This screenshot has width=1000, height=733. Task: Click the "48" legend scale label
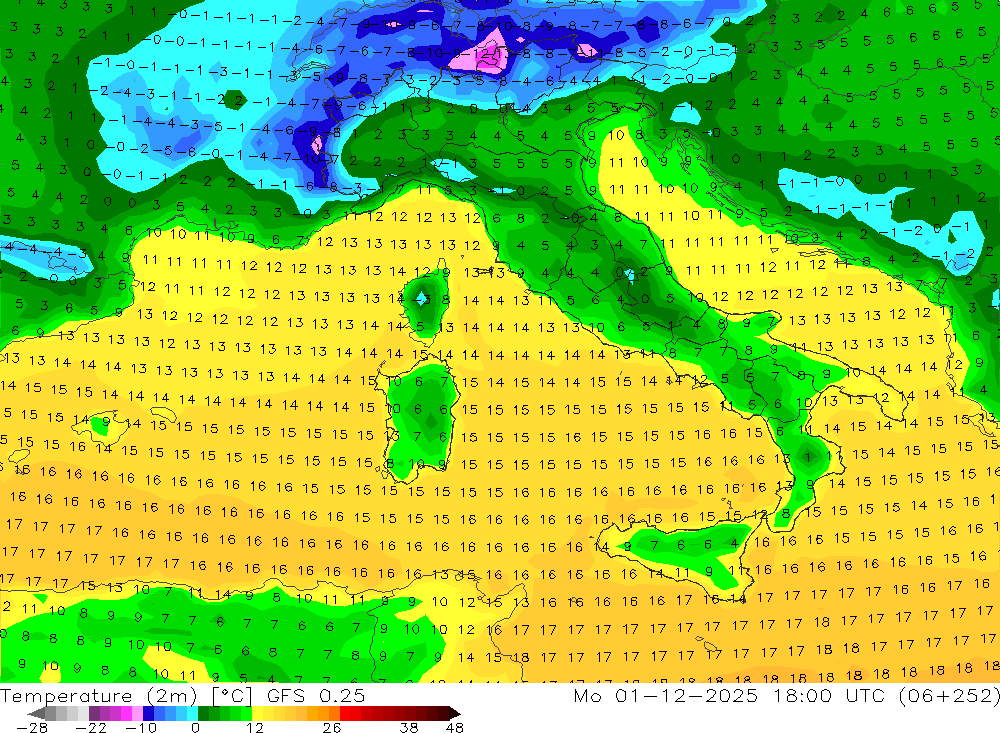455,727
